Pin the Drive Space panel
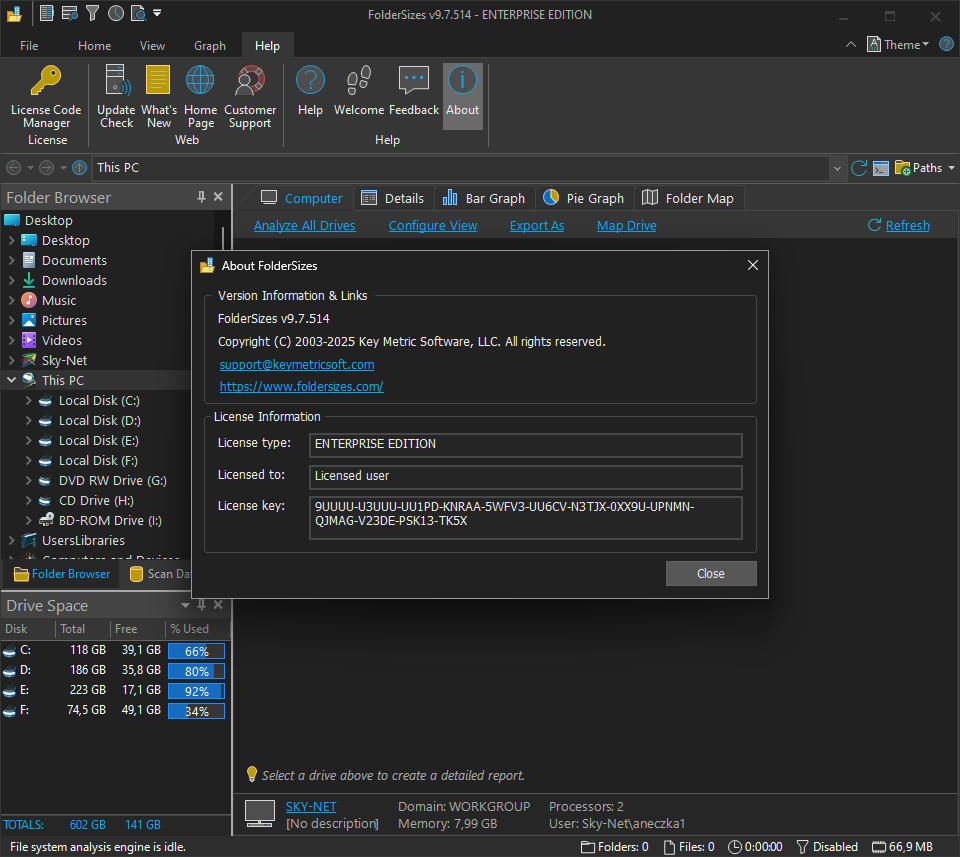 click(201, 605)
